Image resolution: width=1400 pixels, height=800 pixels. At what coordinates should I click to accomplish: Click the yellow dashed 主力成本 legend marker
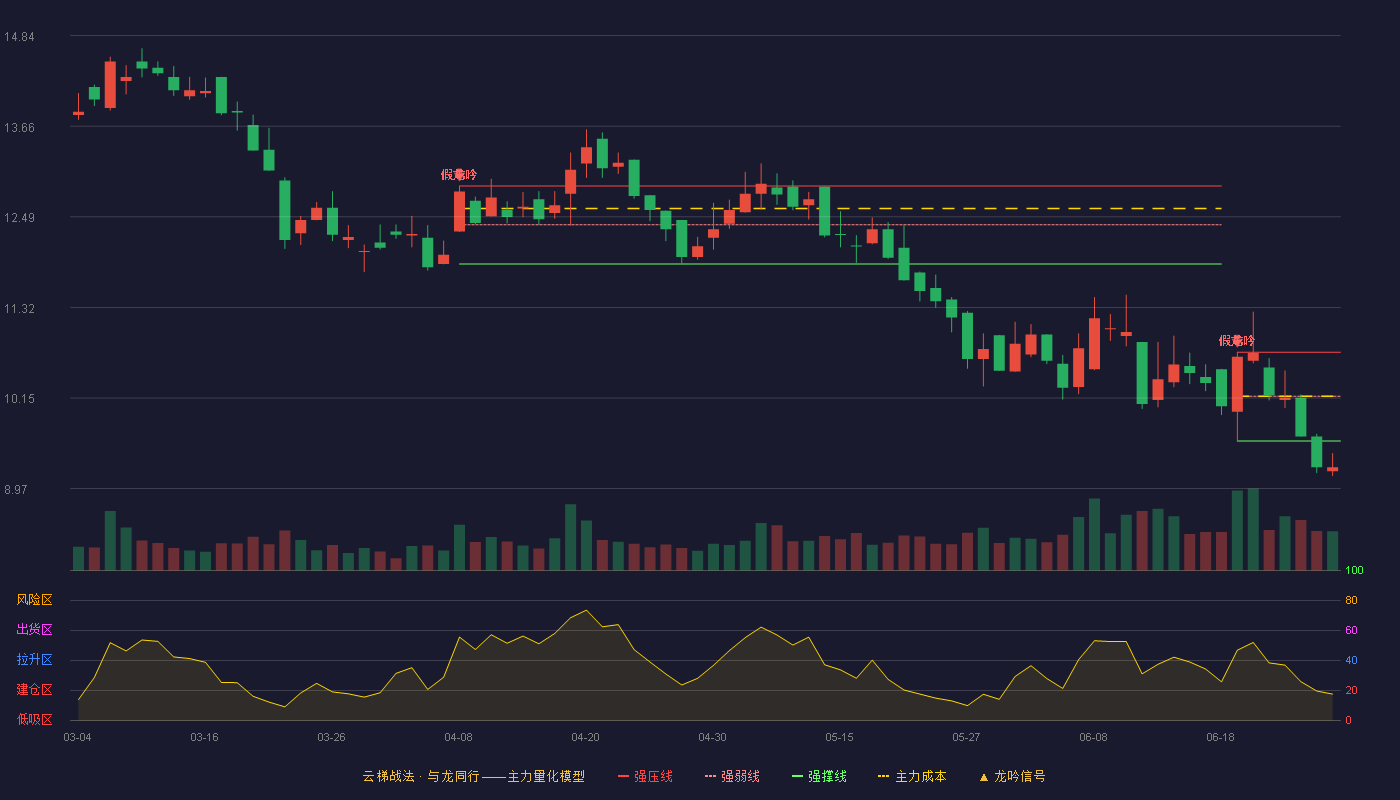883,777
